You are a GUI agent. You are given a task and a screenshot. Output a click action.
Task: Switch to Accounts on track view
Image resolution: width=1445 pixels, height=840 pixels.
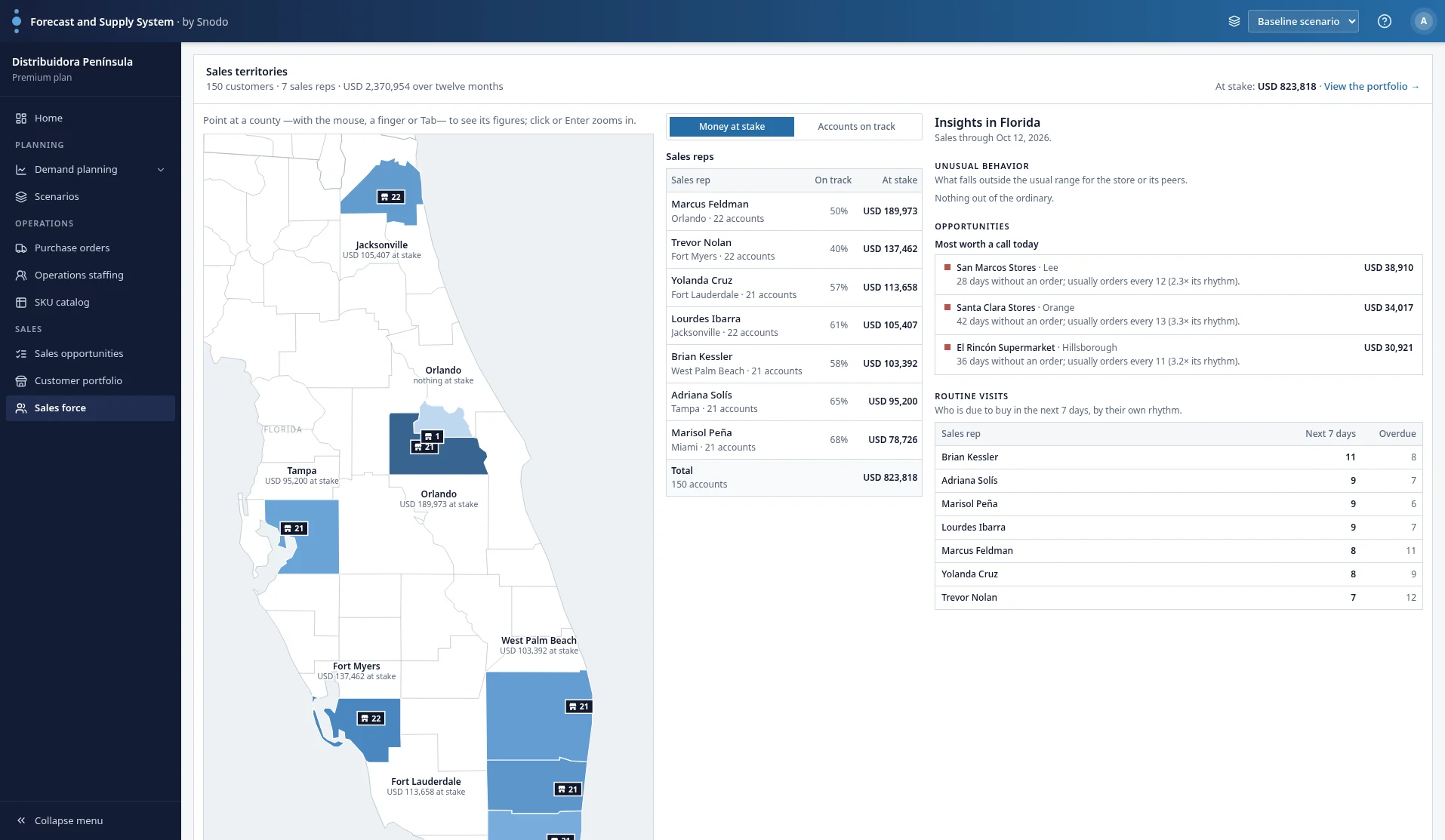856,127
